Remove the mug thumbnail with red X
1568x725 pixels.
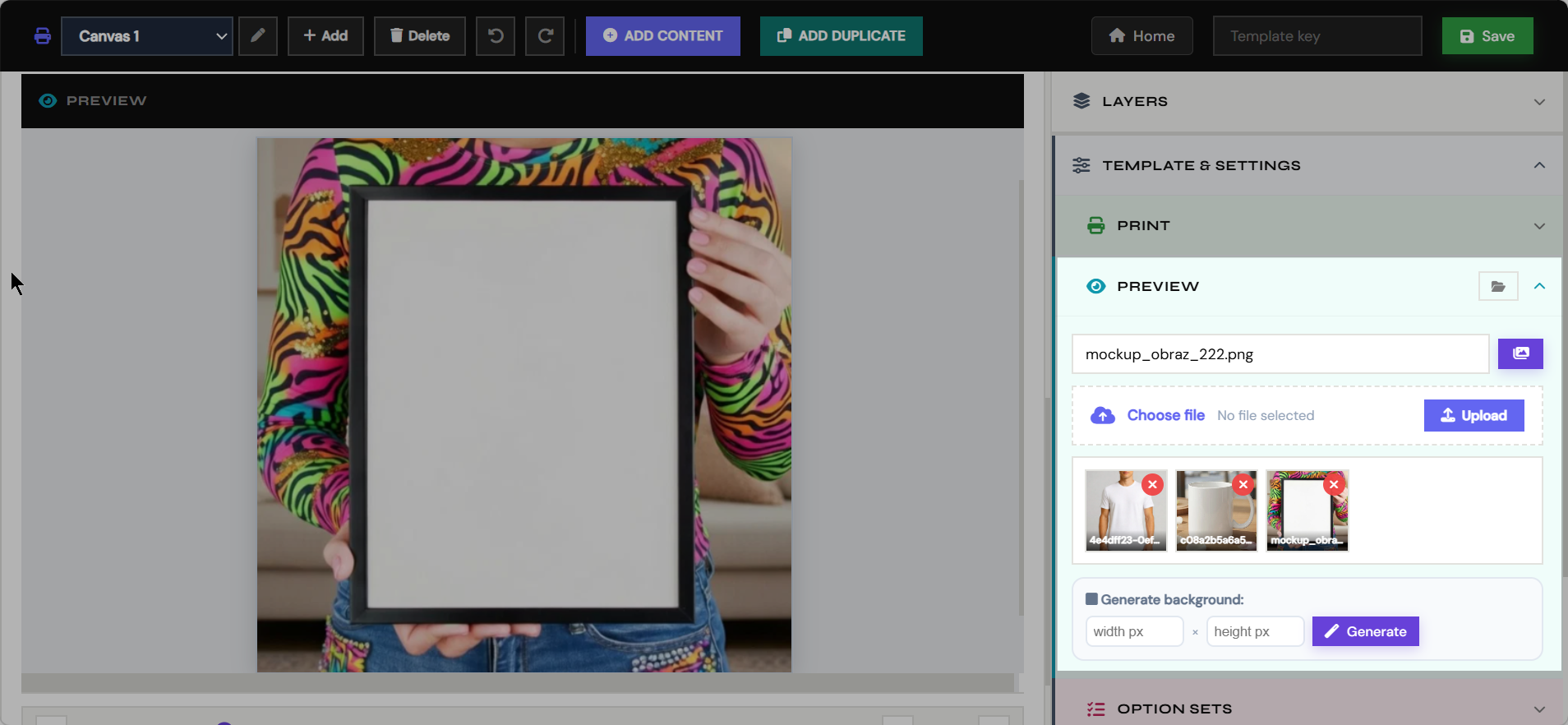coord(1243,484)
